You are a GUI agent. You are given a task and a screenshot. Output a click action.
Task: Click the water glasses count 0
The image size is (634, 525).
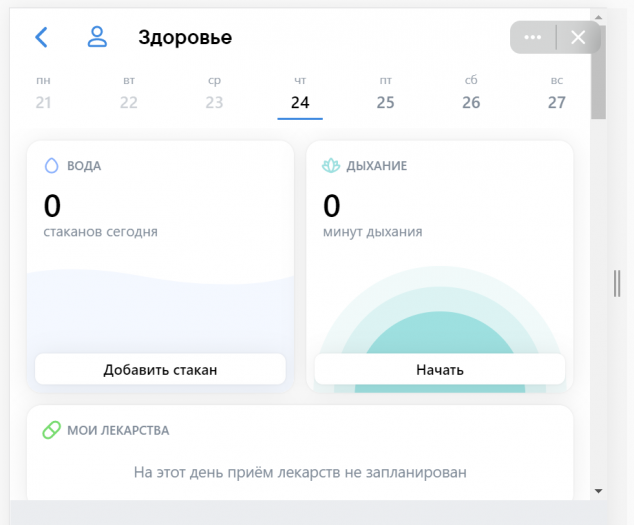pos(52,205)
